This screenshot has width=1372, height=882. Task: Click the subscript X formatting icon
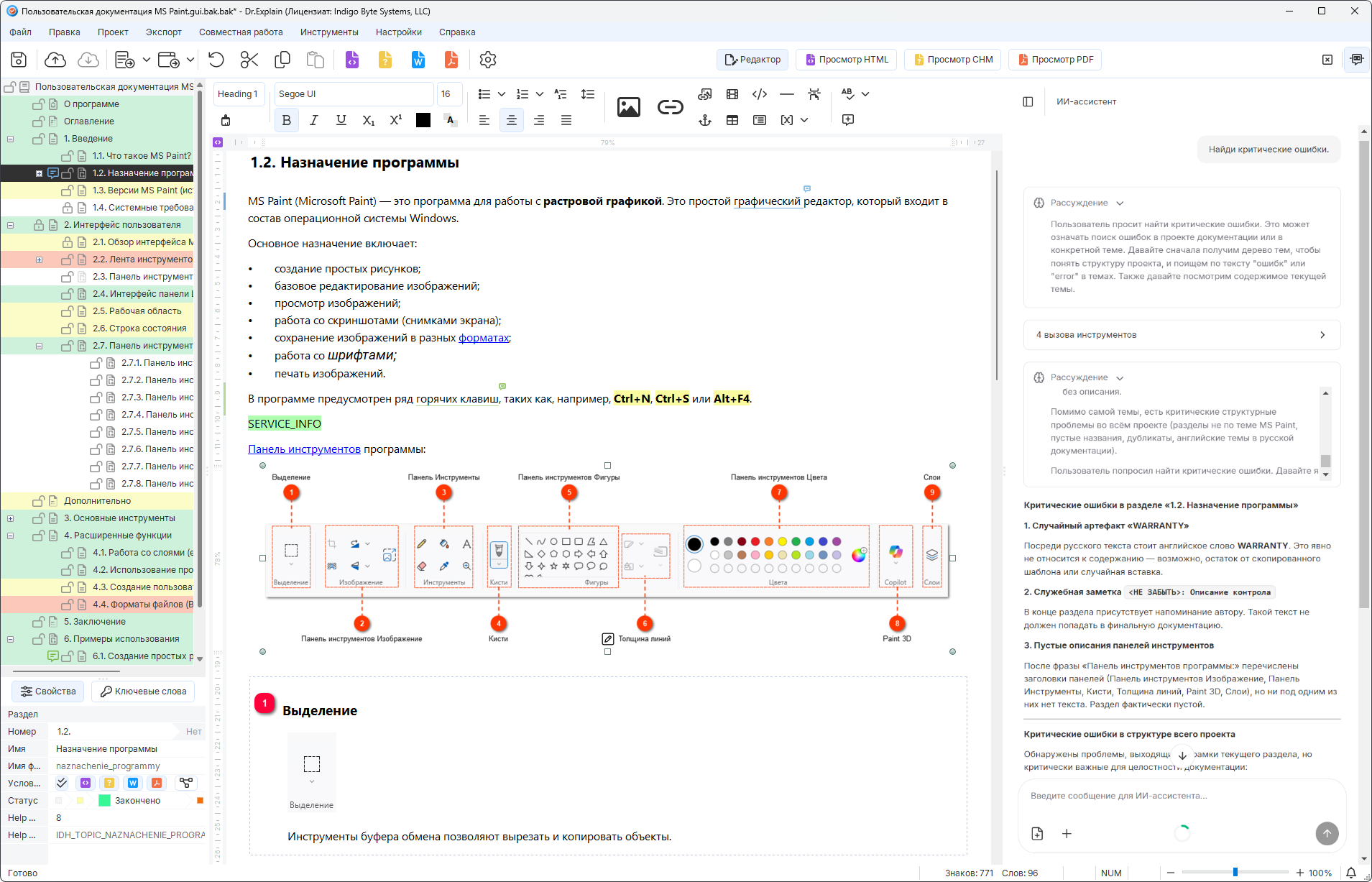369,120
